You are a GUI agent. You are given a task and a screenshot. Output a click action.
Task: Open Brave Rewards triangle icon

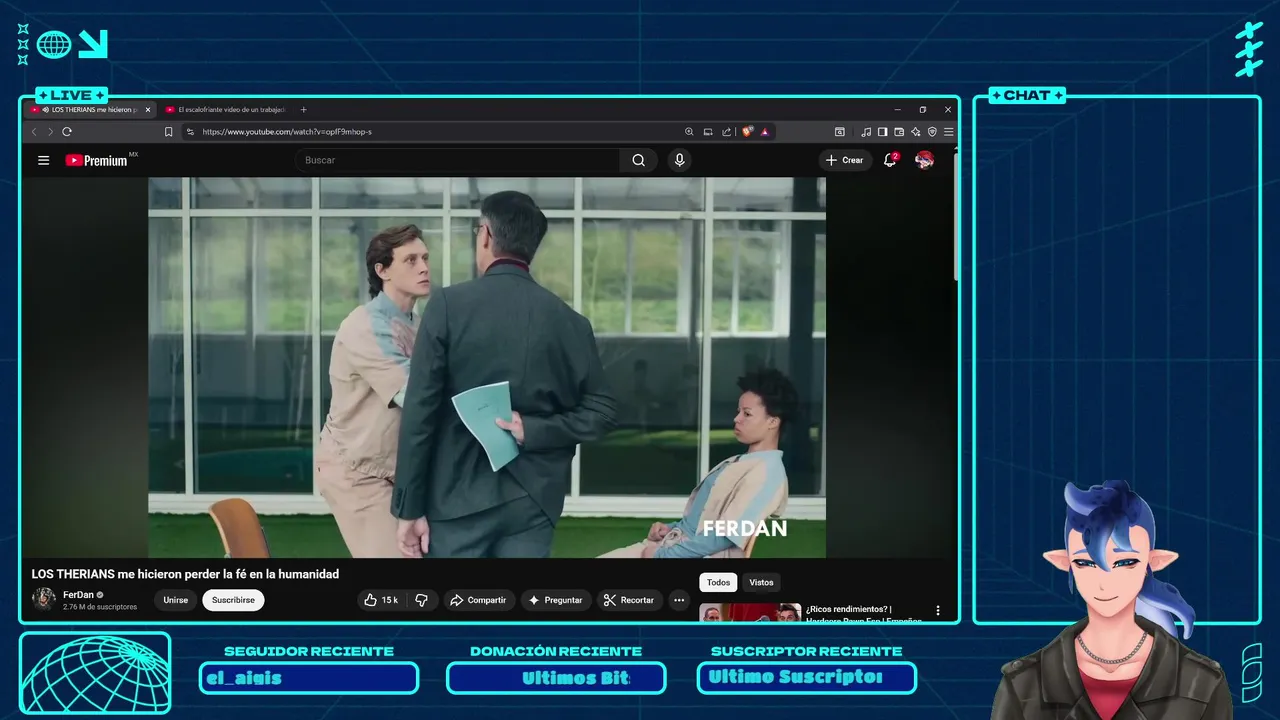(764, 131)
